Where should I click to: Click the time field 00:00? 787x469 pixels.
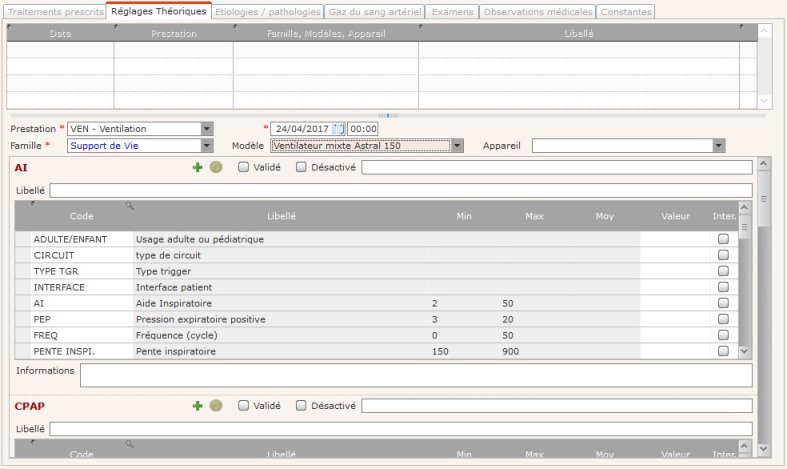click(363, 129)
